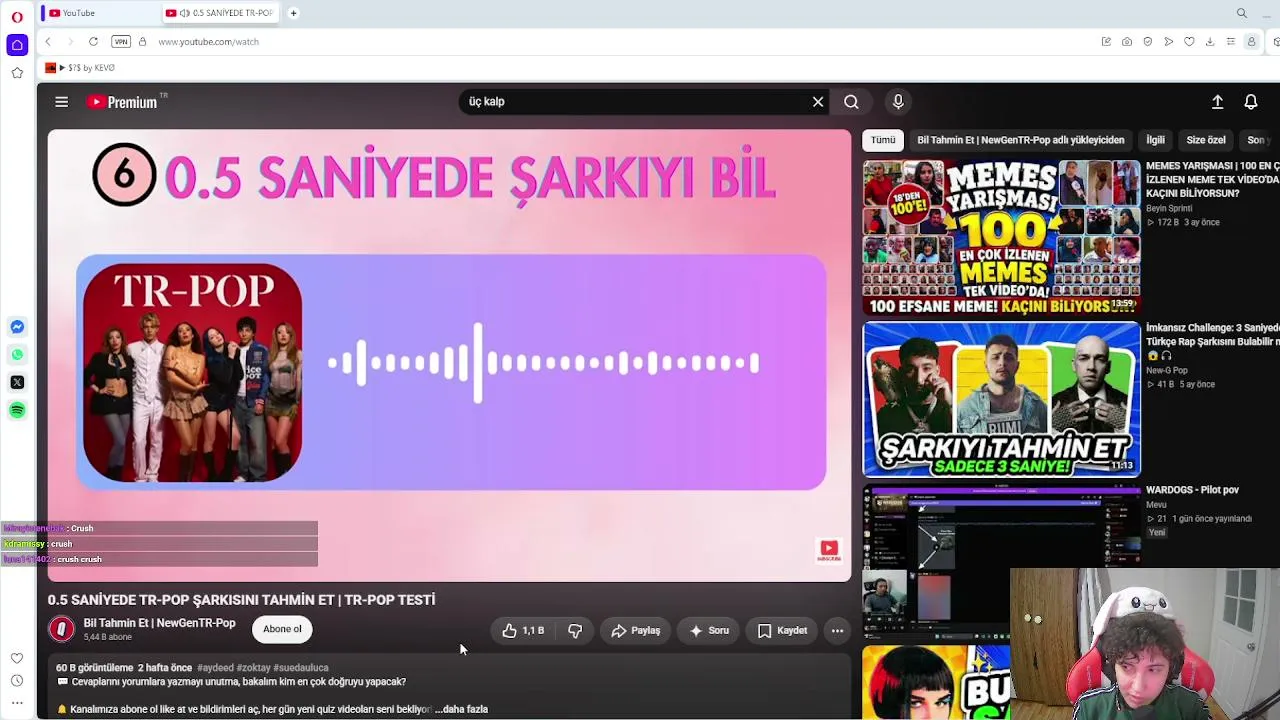Open the YouTube create/upload button

coord(1217,102)
